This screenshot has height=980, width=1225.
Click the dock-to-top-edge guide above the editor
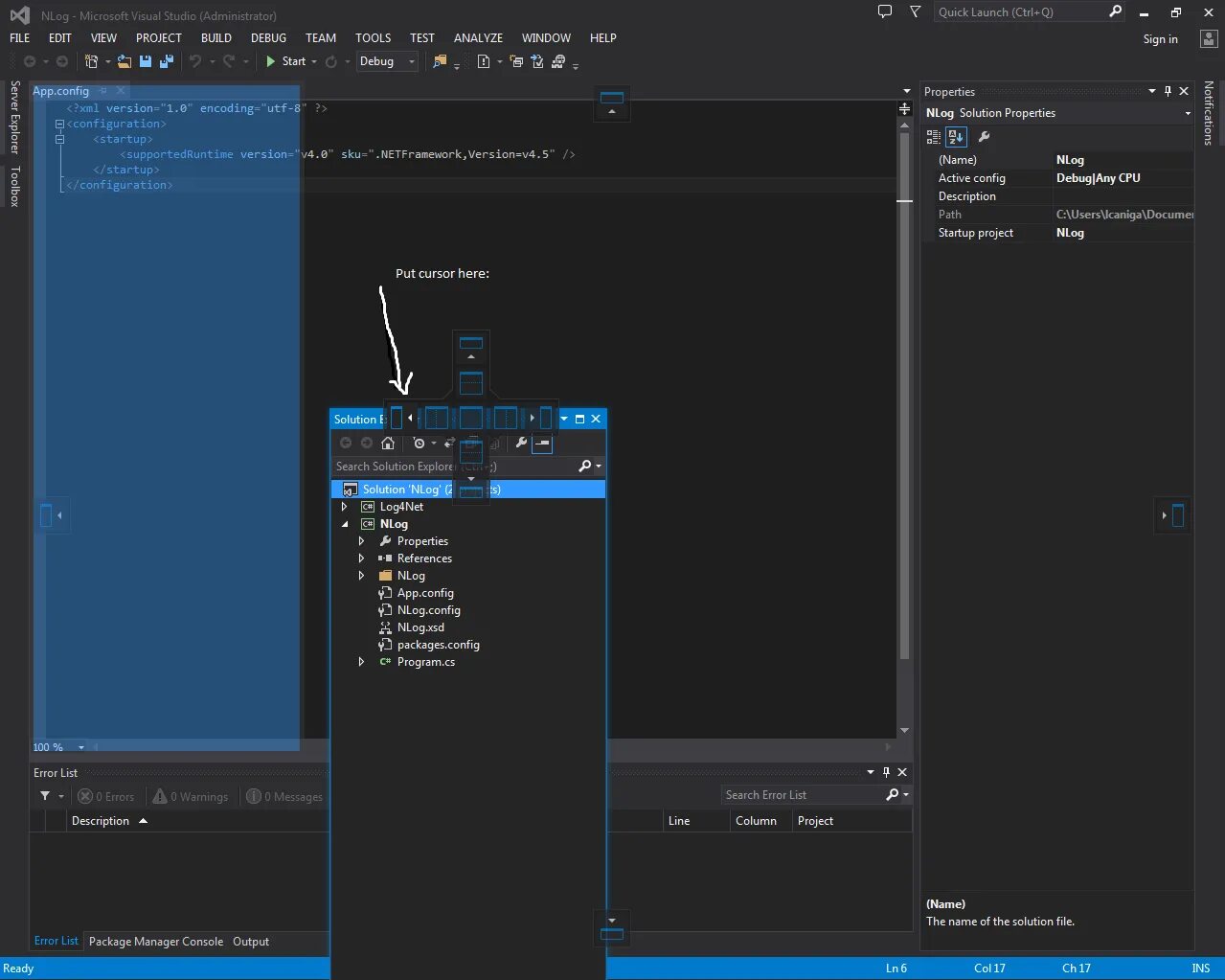click(612, 103)
